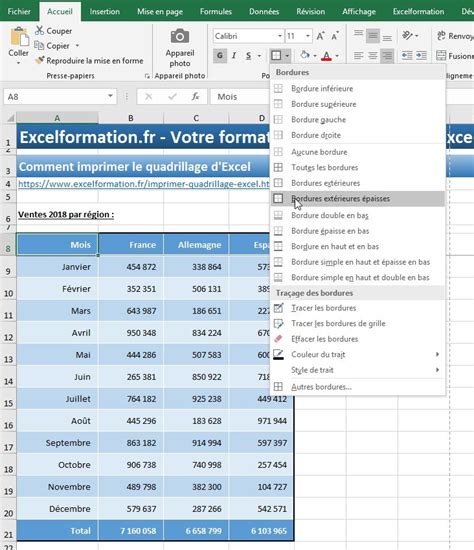
Task: Choose Aucune bordure option
Action: (x=358, y=152)
